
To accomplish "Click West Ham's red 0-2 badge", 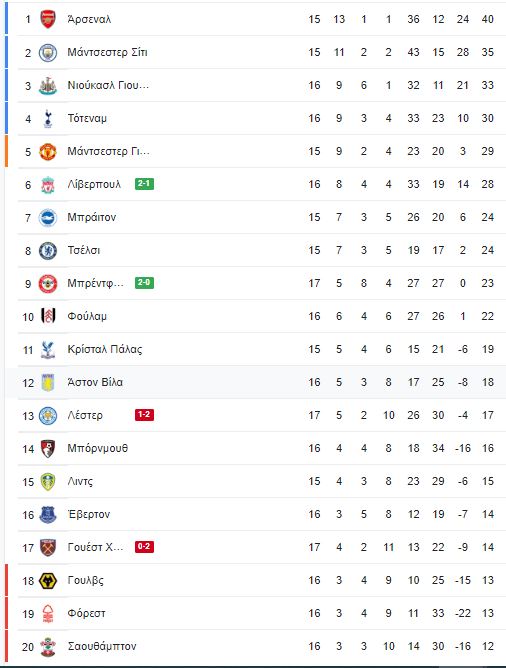I will (x=144, y=547).
